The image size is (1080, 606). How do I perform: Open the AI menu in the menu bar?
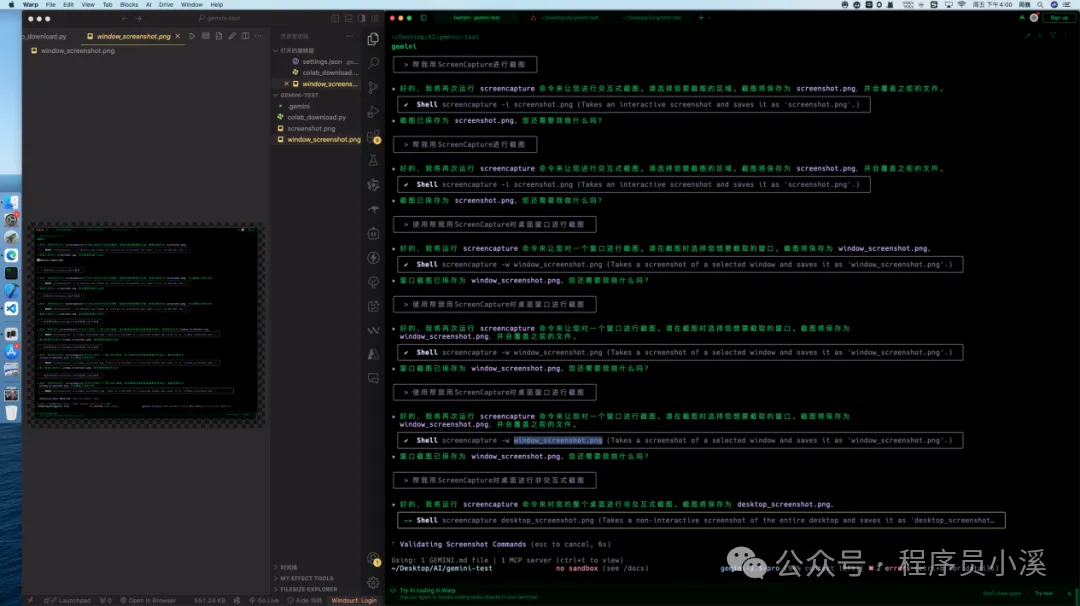(x=148, y=5)
